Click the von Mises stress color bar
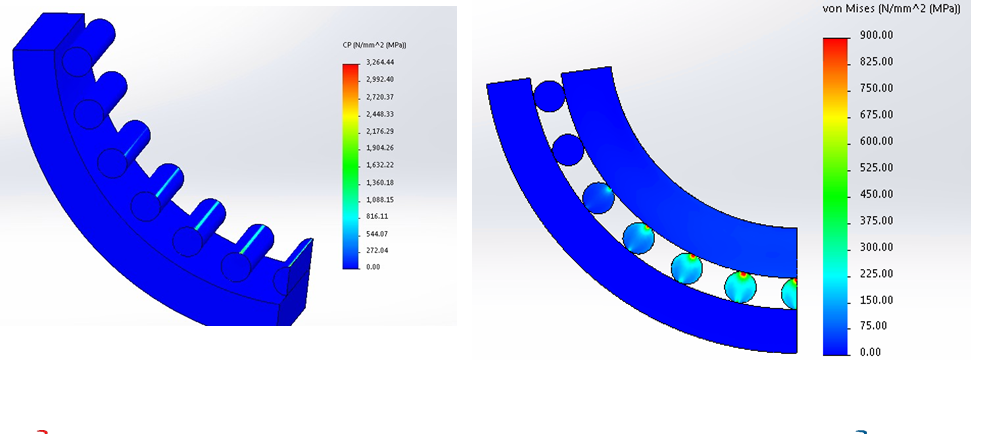993x434 pixels. point(836,196)
